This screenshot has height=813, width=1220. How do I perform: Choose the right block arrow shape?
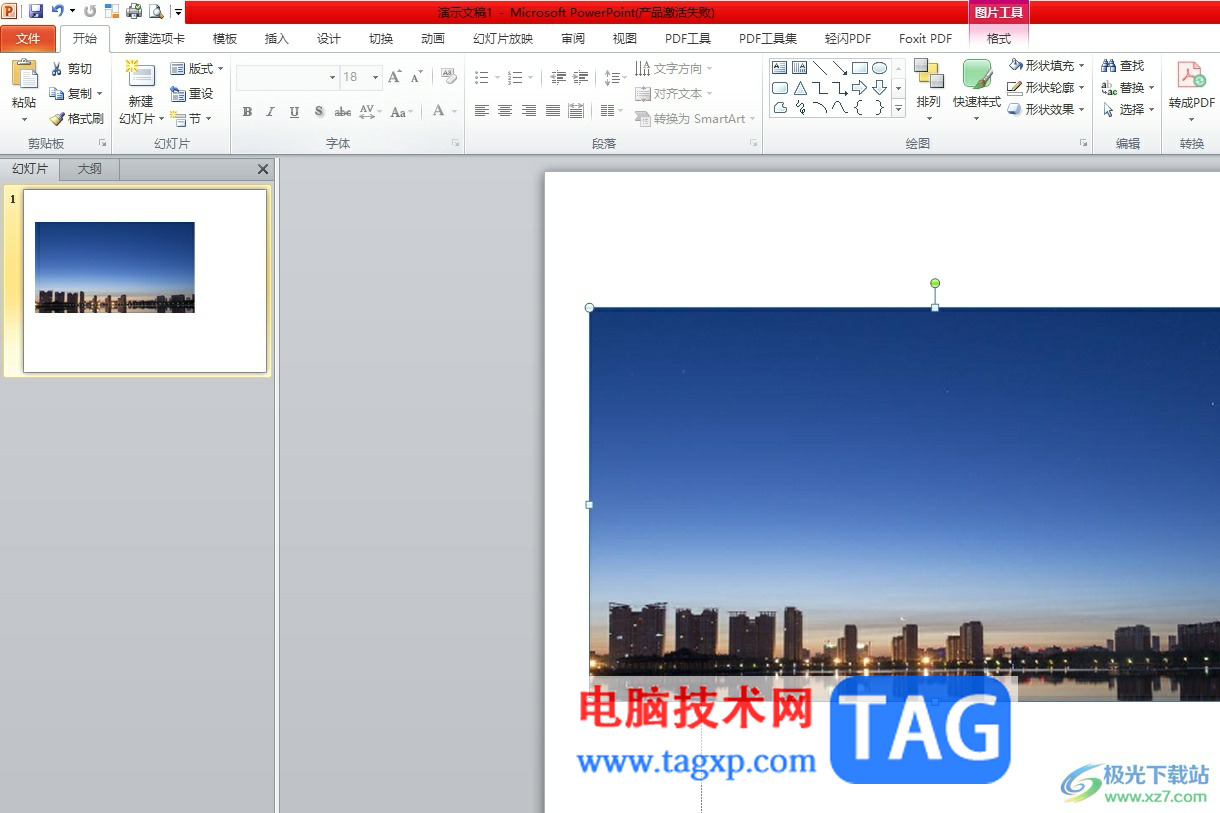tap(859, 88)
